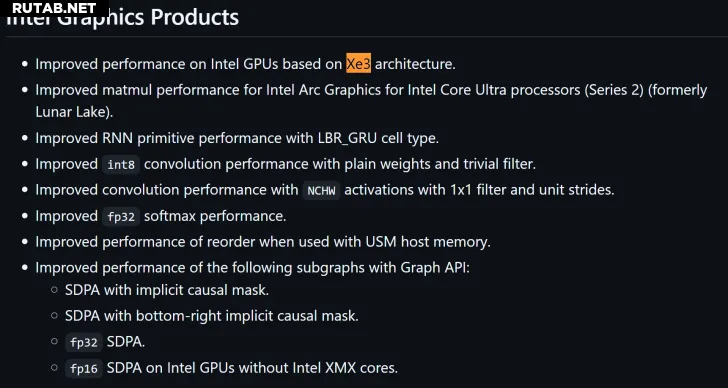The image size is (728, 388).
Task: Click 'SDPA with implicit causal mask' item
Action: pos(167,290)
